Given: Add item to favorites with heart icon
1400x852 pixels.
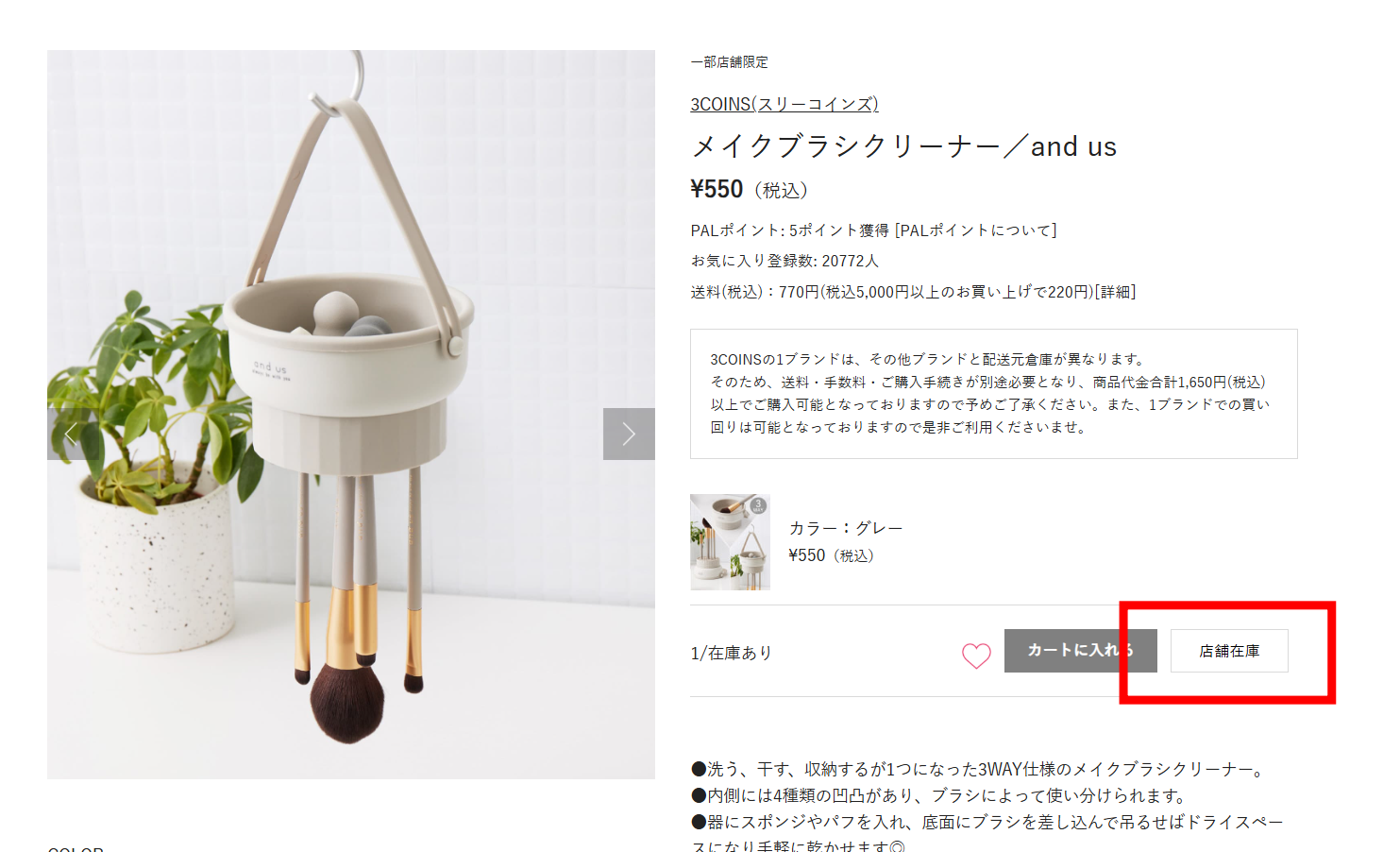Looking at the screenshot, I should tap(976, 655).
